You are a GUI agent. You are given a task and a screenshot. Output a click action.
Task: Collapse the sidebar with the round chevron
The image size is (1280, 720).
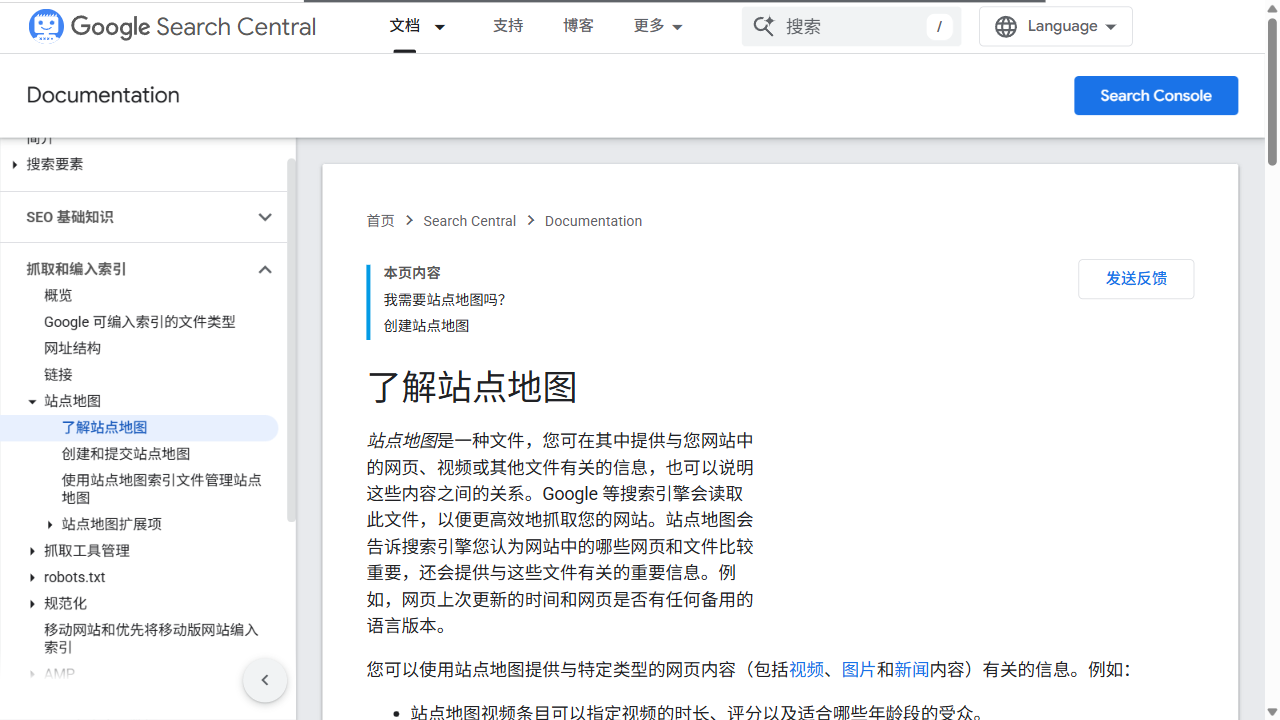pyautogui.click(x=264, y=679)
